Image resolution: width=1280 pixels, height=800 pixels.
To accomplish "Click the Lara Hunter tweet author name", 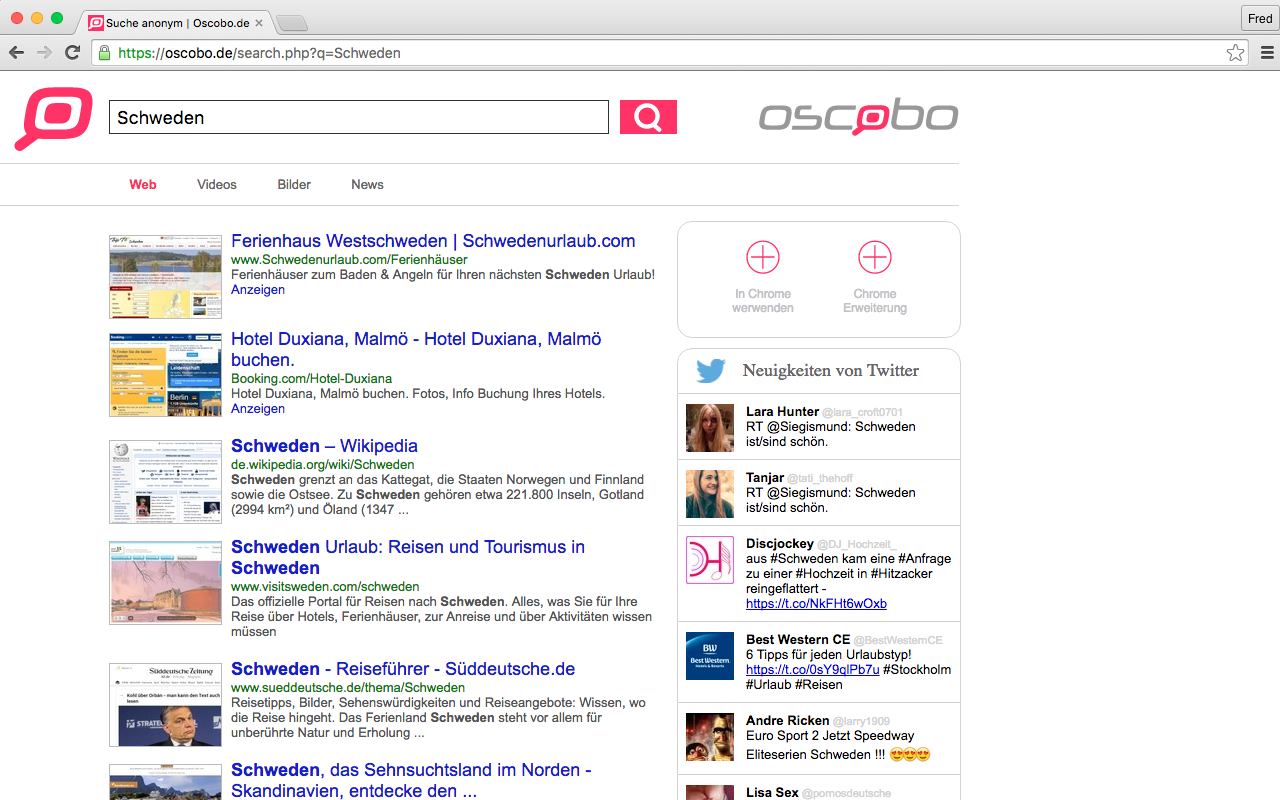I will tap(782, 412).
